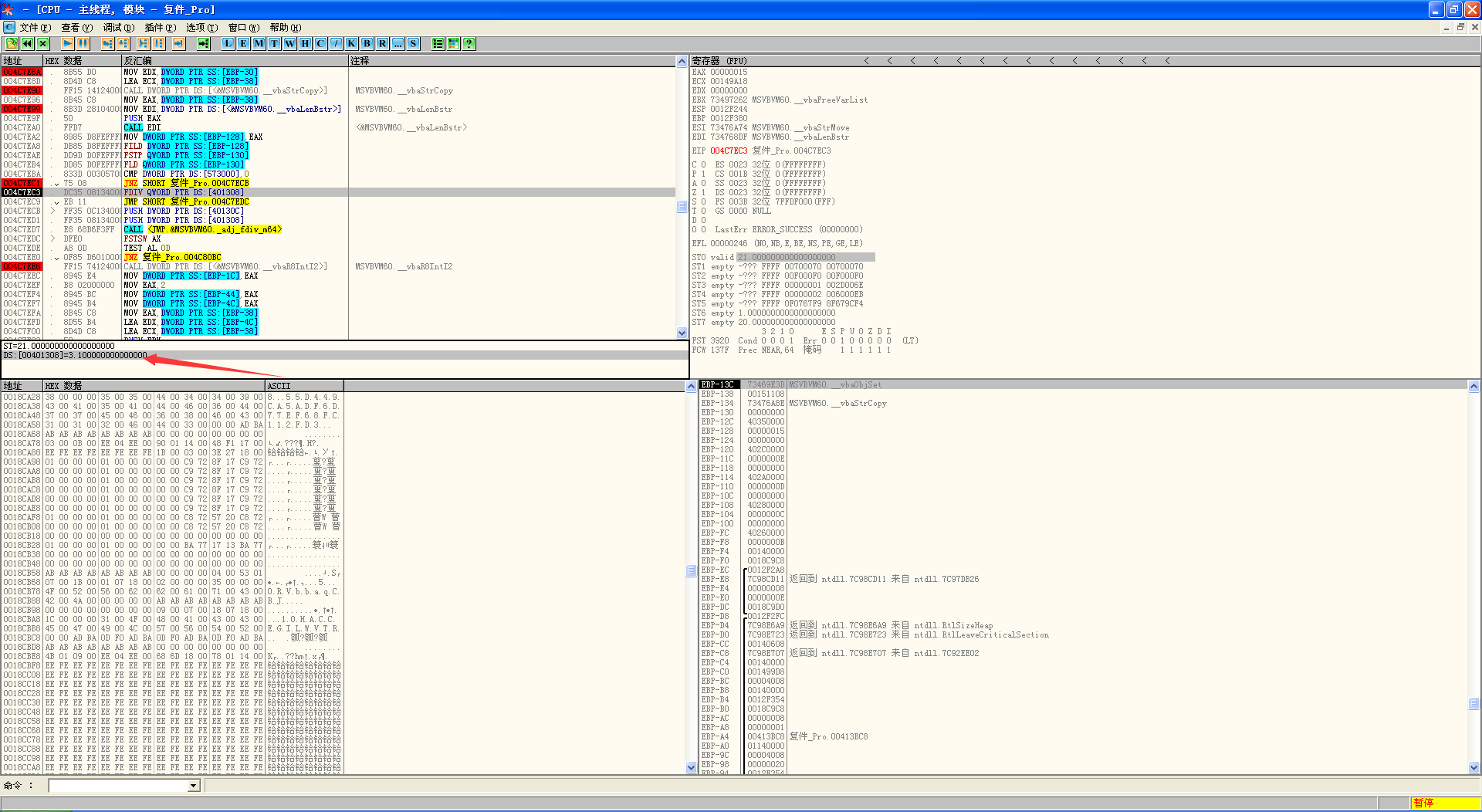Pause execution with the pause icon
The height and width of the screenshot is (812, 1482).
click(x=83, y=44)
